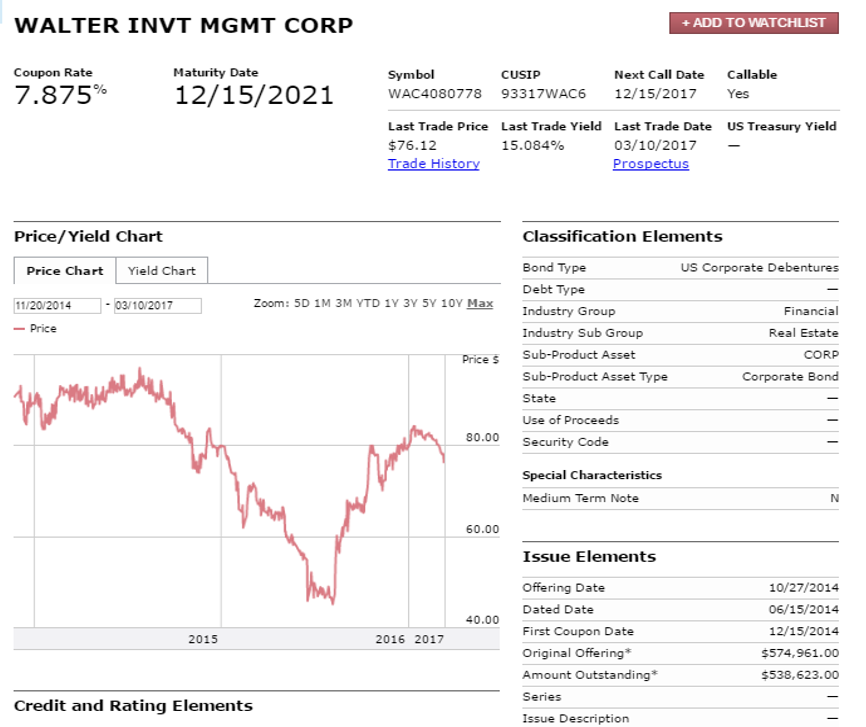Click the Add to Watchlist button
This screenshot has width=866, height=727.
coord(753,23)
